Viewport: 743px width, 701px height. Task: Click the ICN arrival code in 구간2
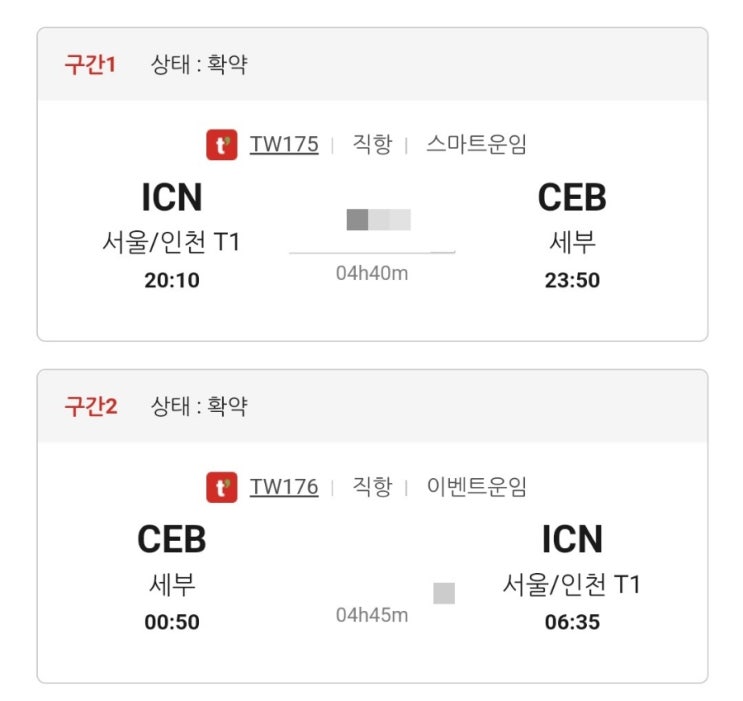(572, 540)
